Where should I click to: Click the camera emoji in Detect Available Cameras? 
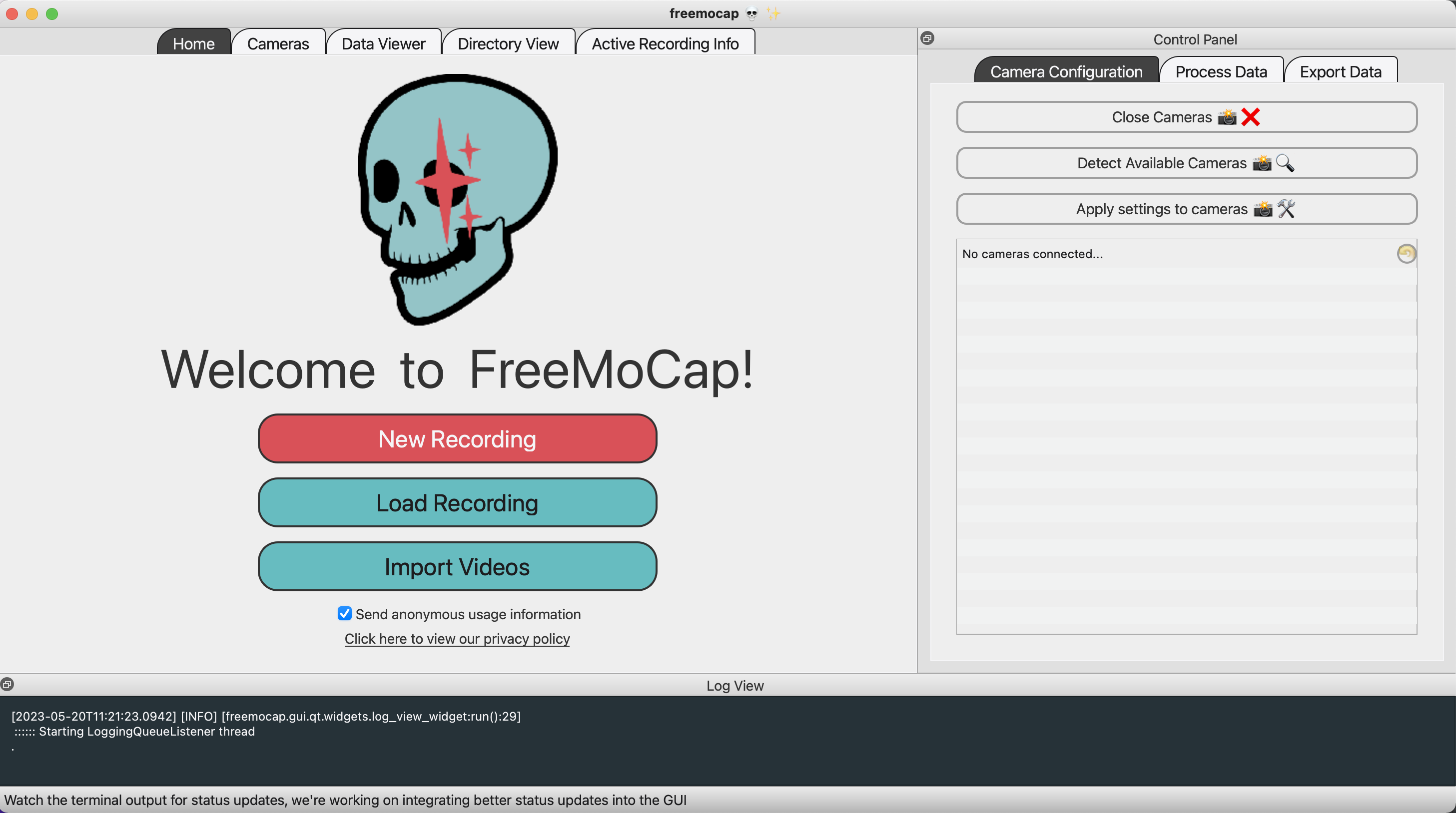1262,163
